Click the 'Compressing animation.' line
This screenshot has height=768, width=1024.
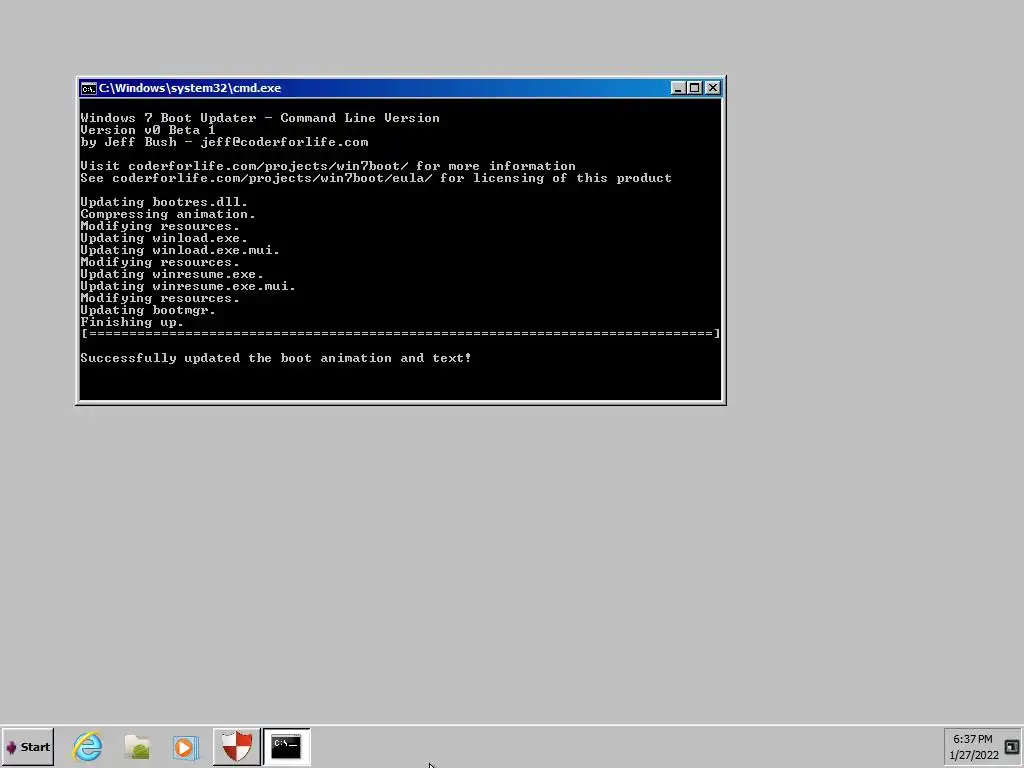168,214
